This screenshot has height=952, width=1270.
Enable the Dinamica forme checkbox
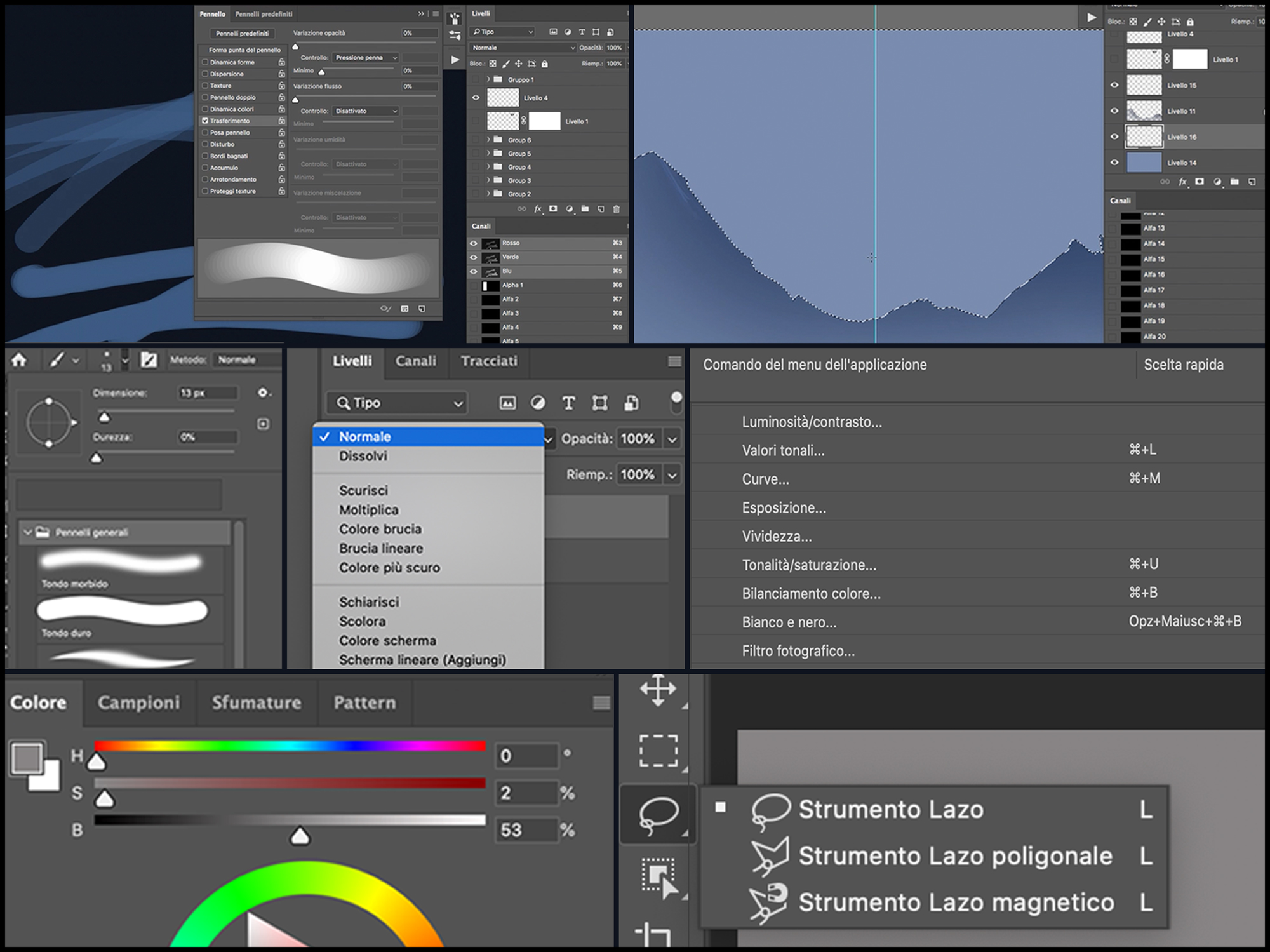click(x=205, y=62)
